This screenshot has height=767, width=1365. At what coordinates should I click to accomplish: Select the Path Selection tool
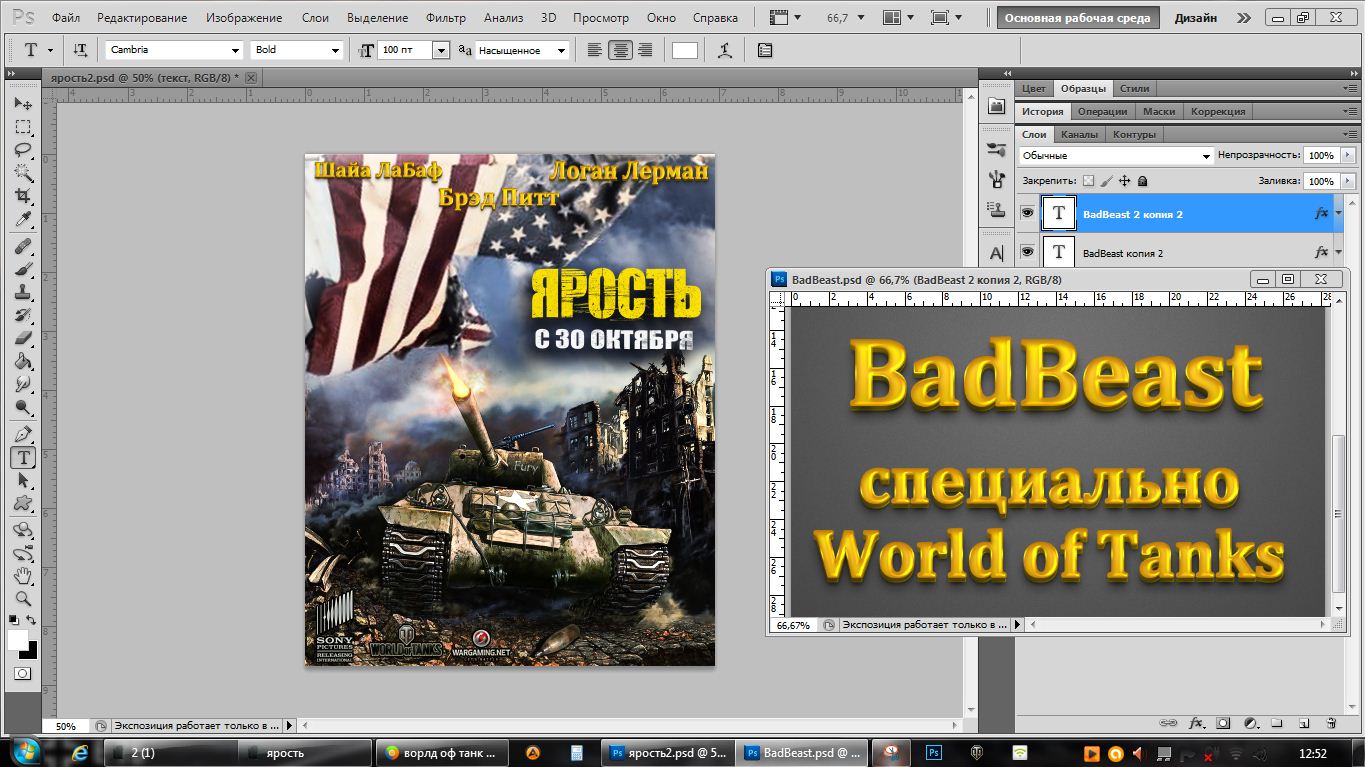23,480
